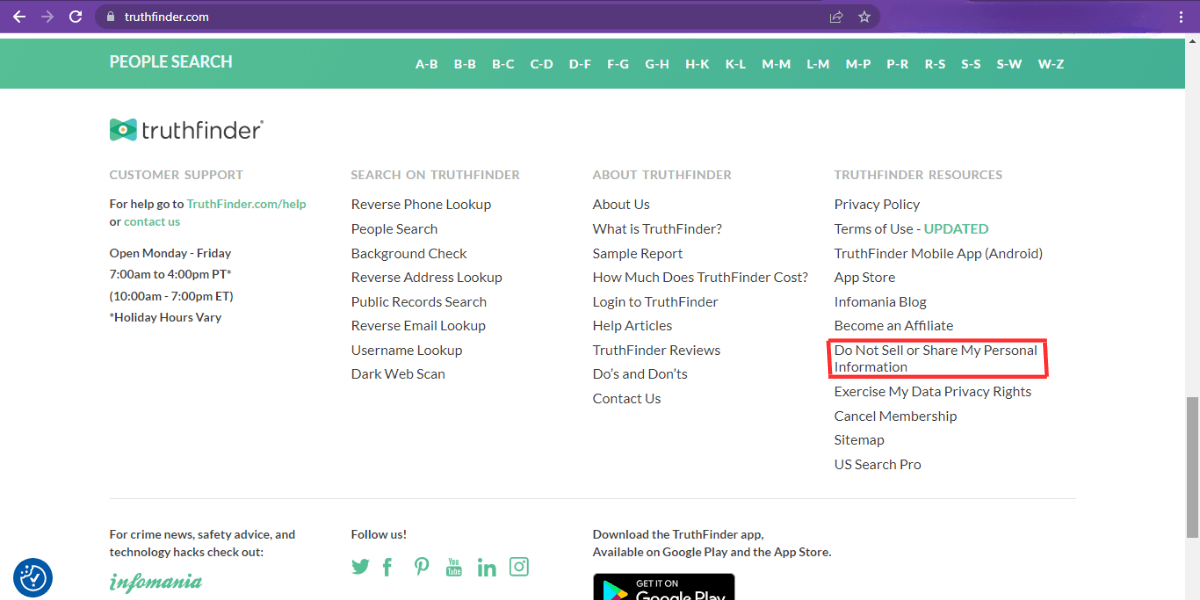This screenshot has height=600, width=1200.
Task: Select the B-B people search range
Action: [465, 64]
